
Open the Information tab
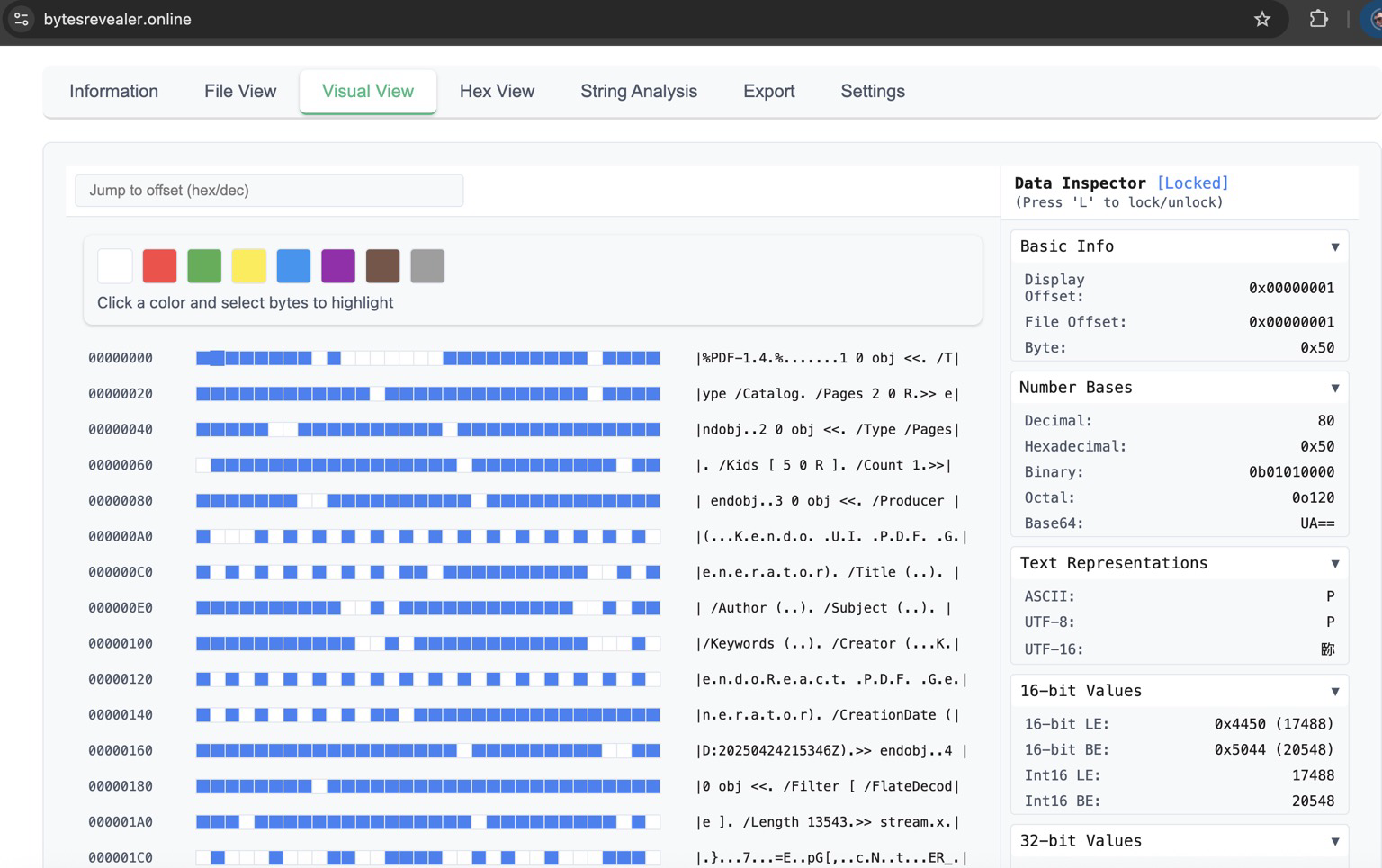pos(113,91)
